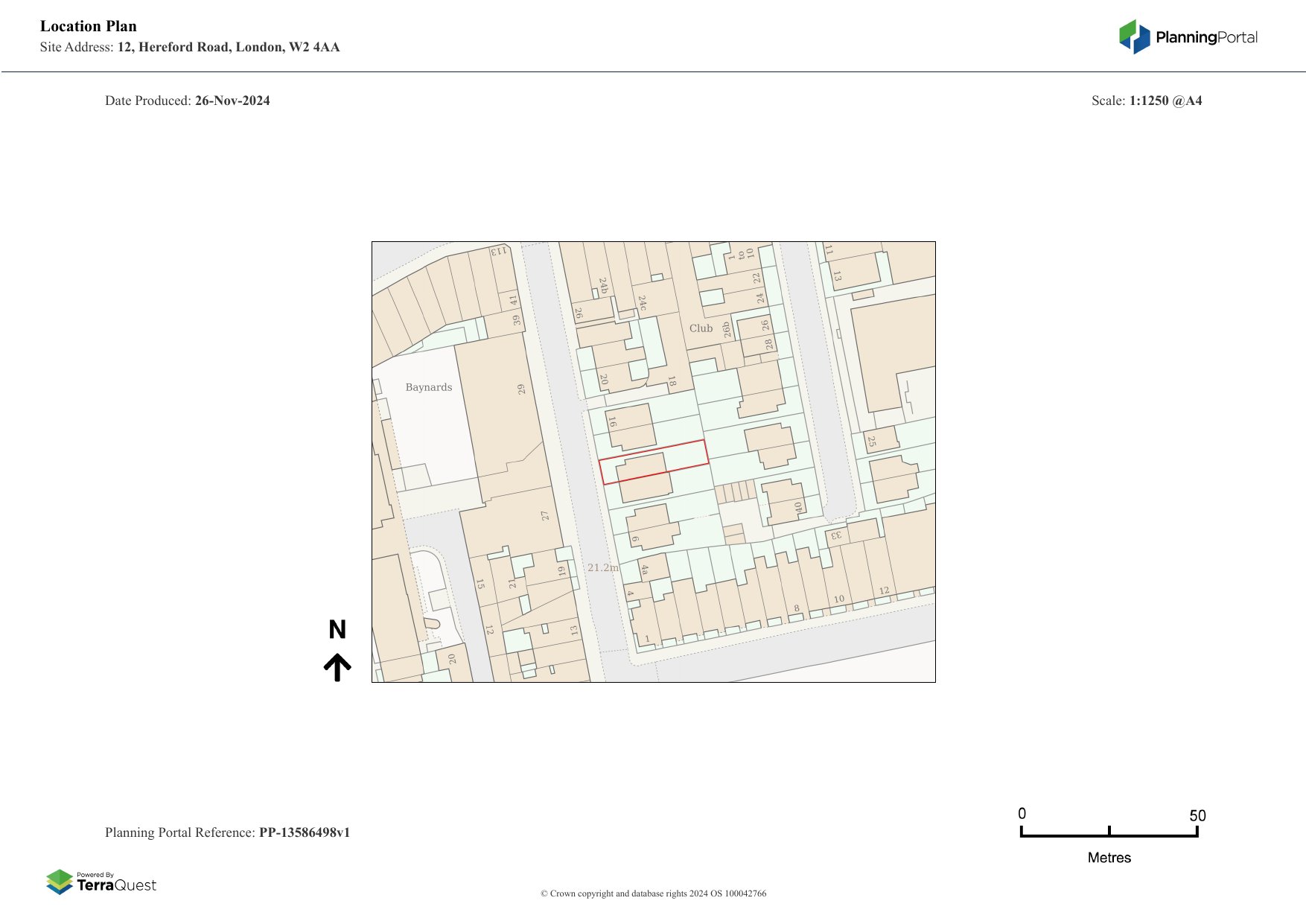1306x924 pixels.
Task: Click the TerraQuest layered logo icon
Action: click(60, 882)
